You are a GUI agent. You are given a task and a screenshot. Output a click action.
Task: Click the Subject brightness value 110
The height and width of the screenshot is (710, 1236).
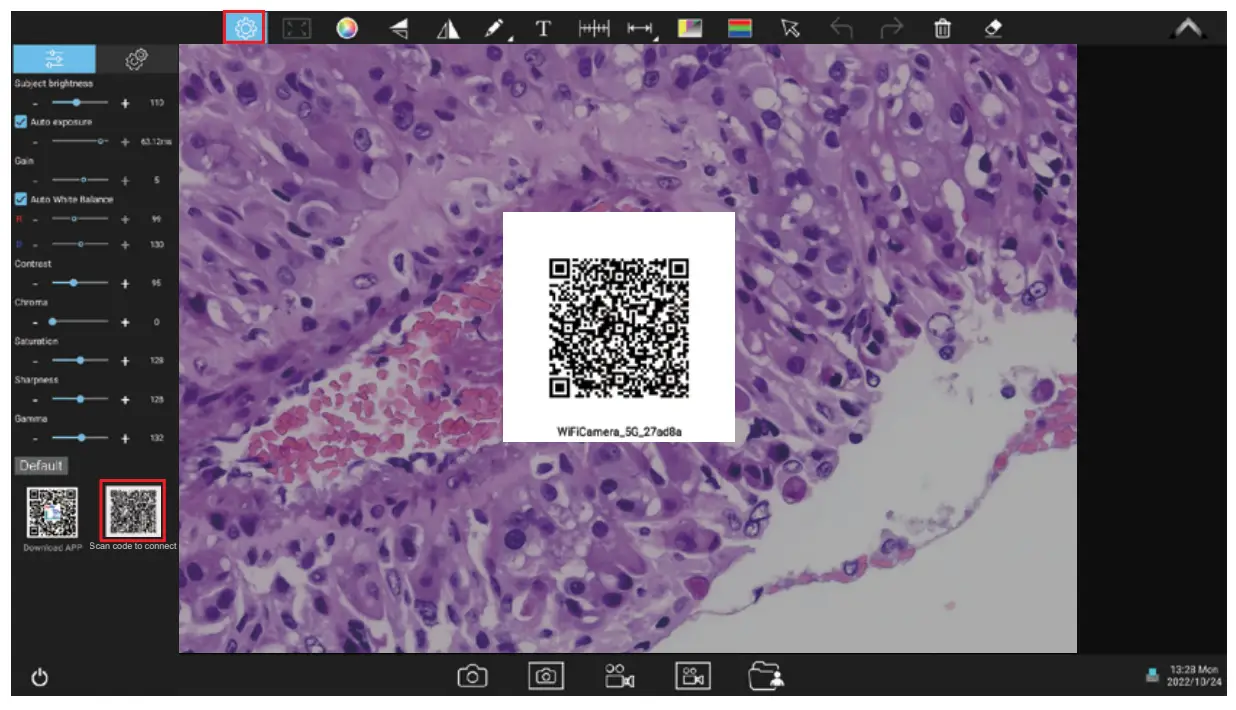(x=156, y=103)
